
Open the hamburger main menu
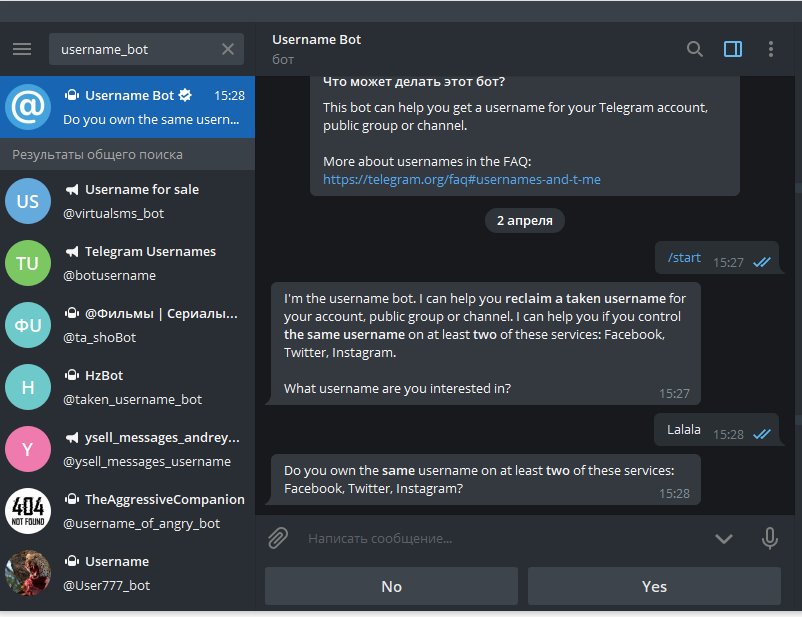tap(22, 49)
